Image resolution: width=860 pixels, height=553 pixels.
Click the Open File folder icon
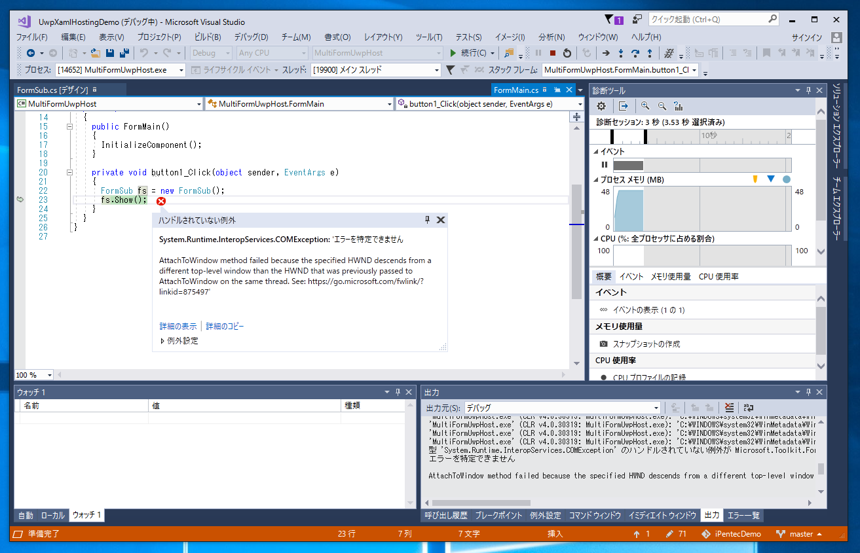click(x=95, y=53)
